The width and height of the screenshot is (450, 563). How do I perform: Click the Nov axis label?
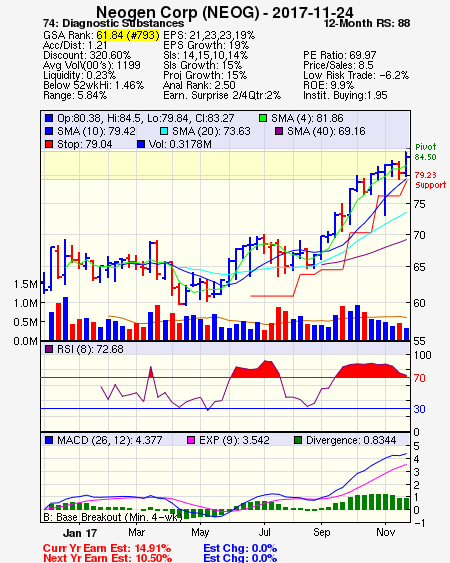pyautogui.click(x=385, y=532)
